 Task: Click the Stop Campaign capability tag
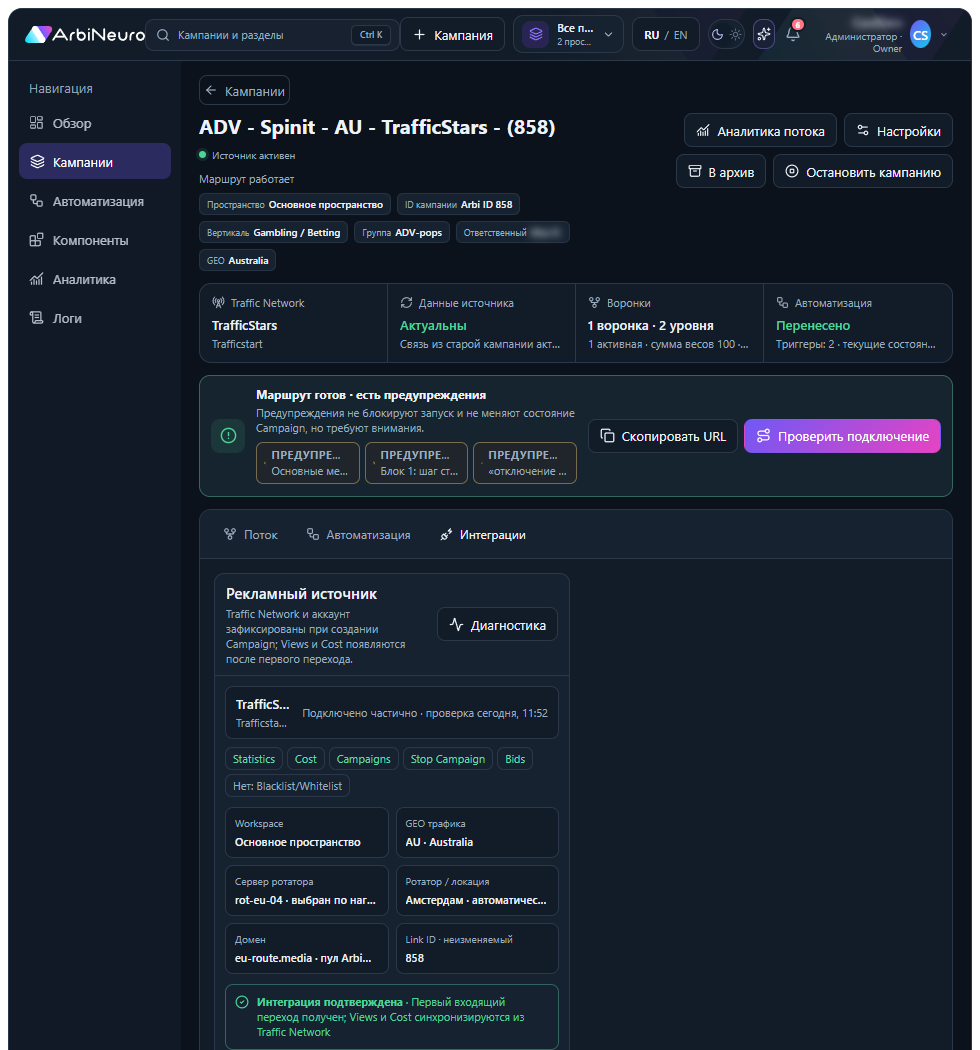448,759
